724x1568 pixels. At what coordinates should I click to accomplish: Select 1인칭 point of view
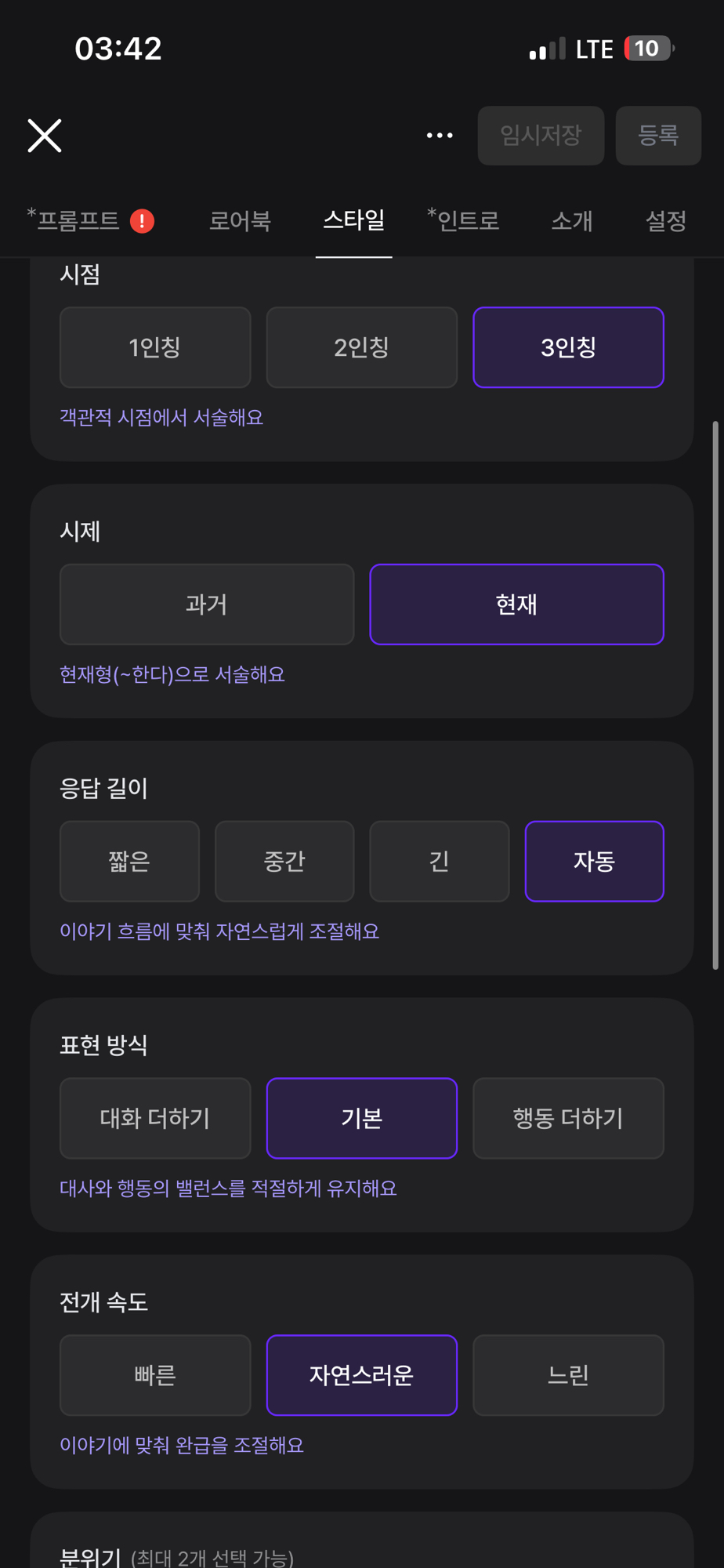(x=155, y=347)
